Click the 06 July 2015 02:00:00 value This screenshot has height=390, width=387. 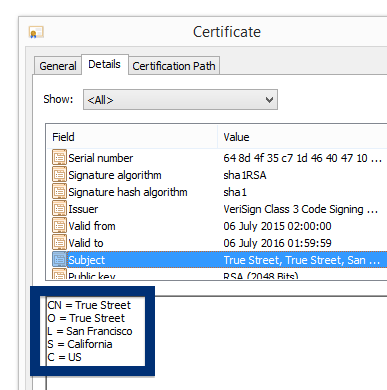coord(277,226)
